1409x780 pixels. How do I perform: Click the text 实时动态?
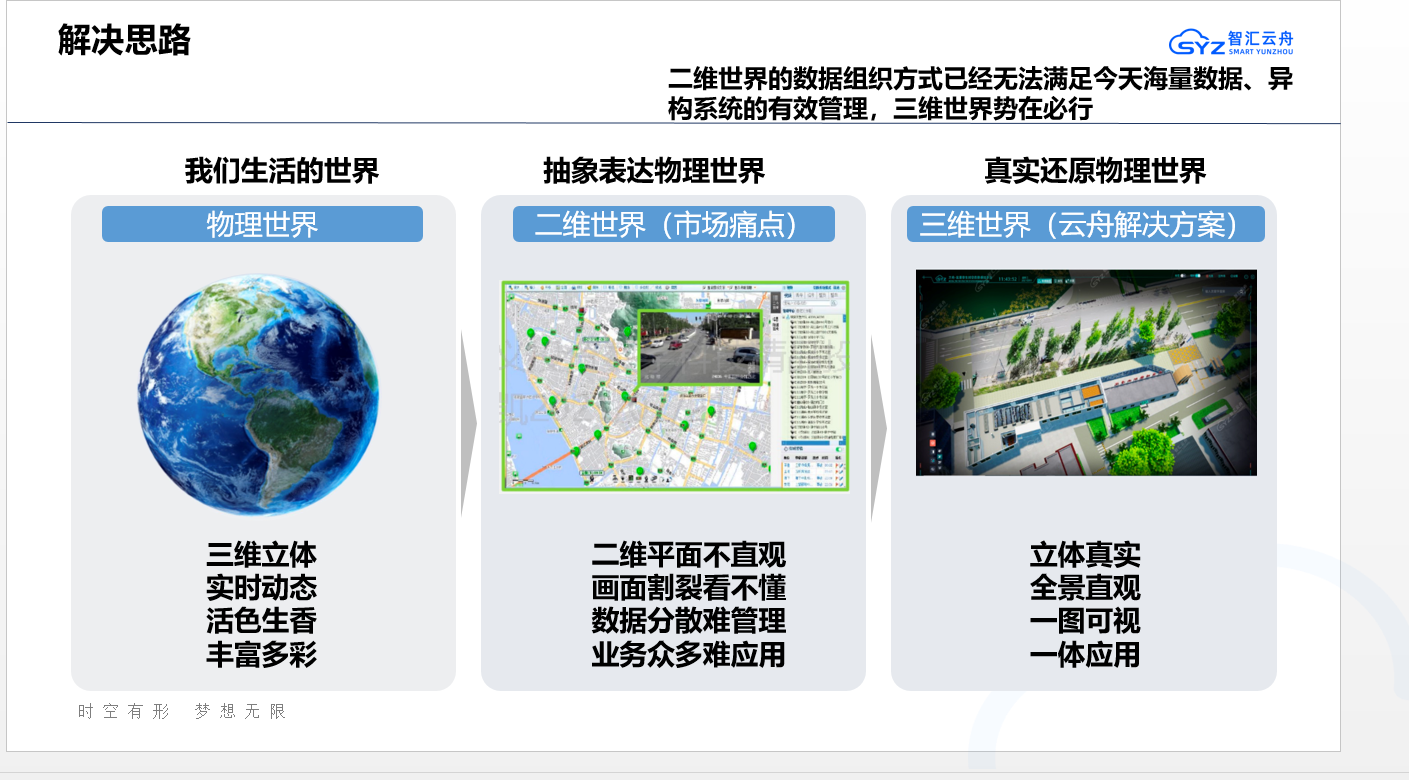[x=262, y=588]
